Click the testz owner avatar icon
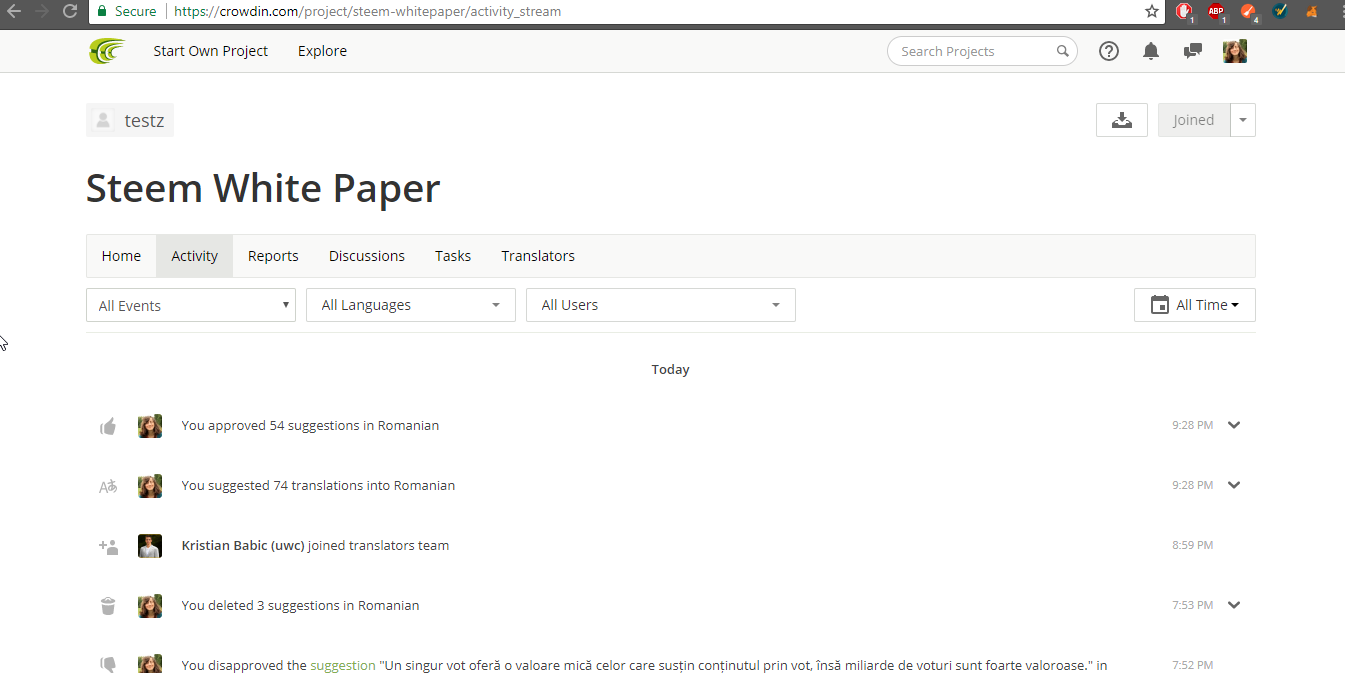The image size is (1345, 673). (102, 121)
